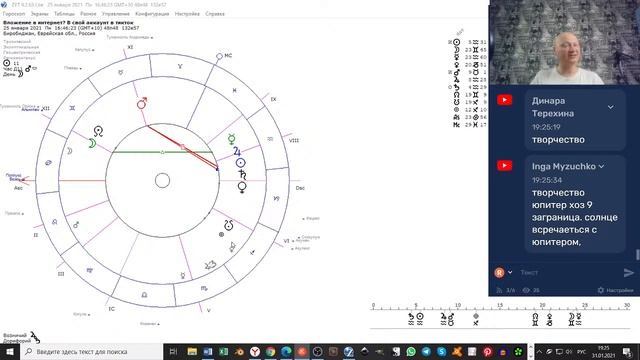Screen dimensions: 640x360
Task: Click YouTube icon beside Динара Терехина message
Action: click(504, 100)
